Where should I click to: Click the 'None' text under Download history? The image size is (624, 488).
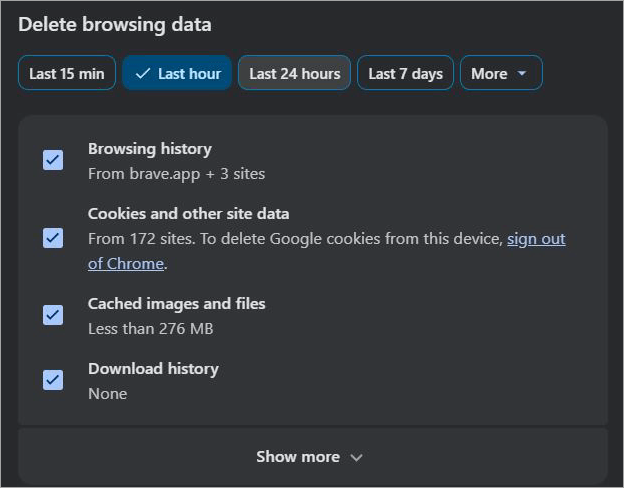[x=108, y=394]
